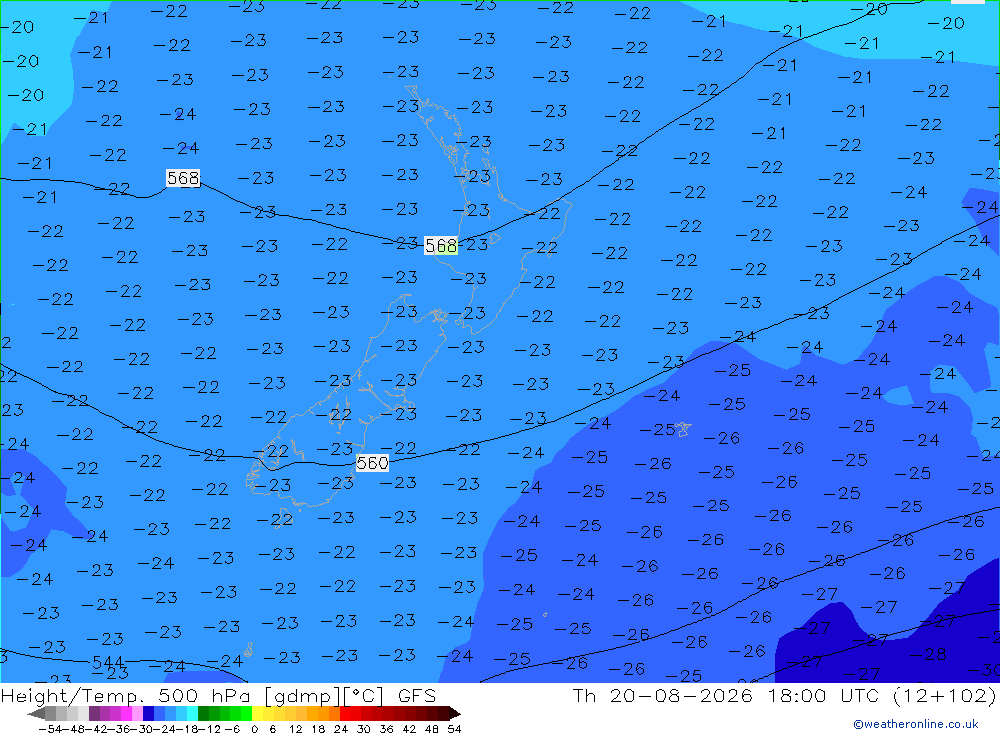1000x733 pixels.
Task: Click the highlighted 568 contour label over North Island
Action: [441, 246]
